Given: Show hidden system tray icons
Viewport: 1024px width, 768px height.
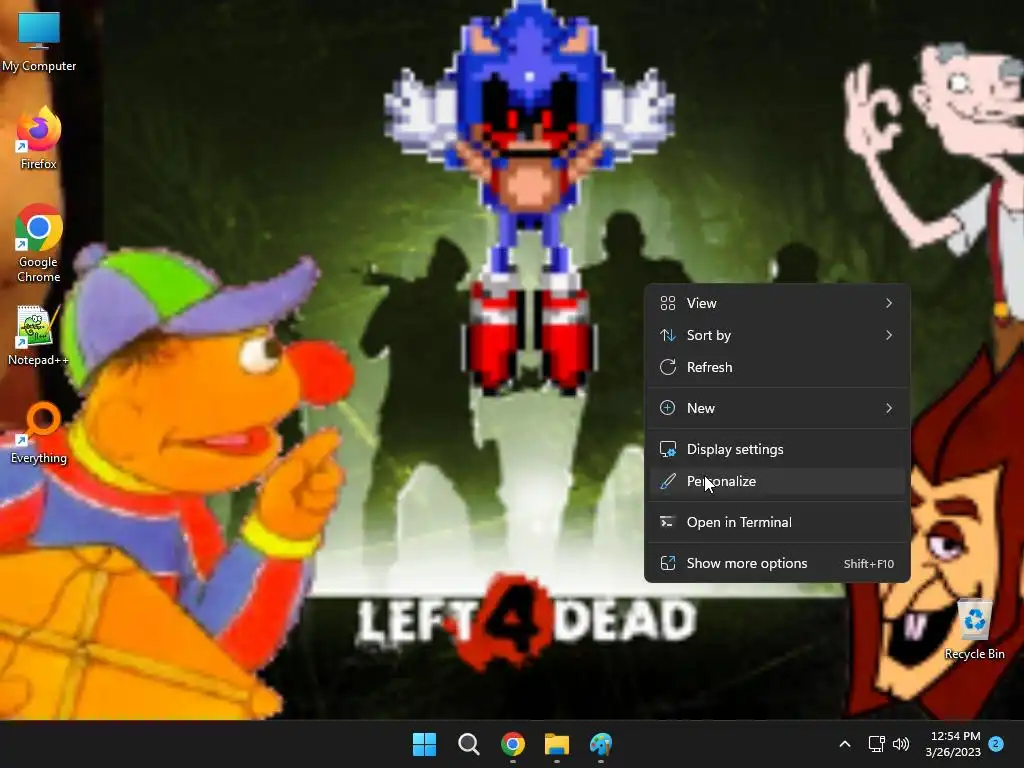Looking at the screenshot, I should point(844,744).
